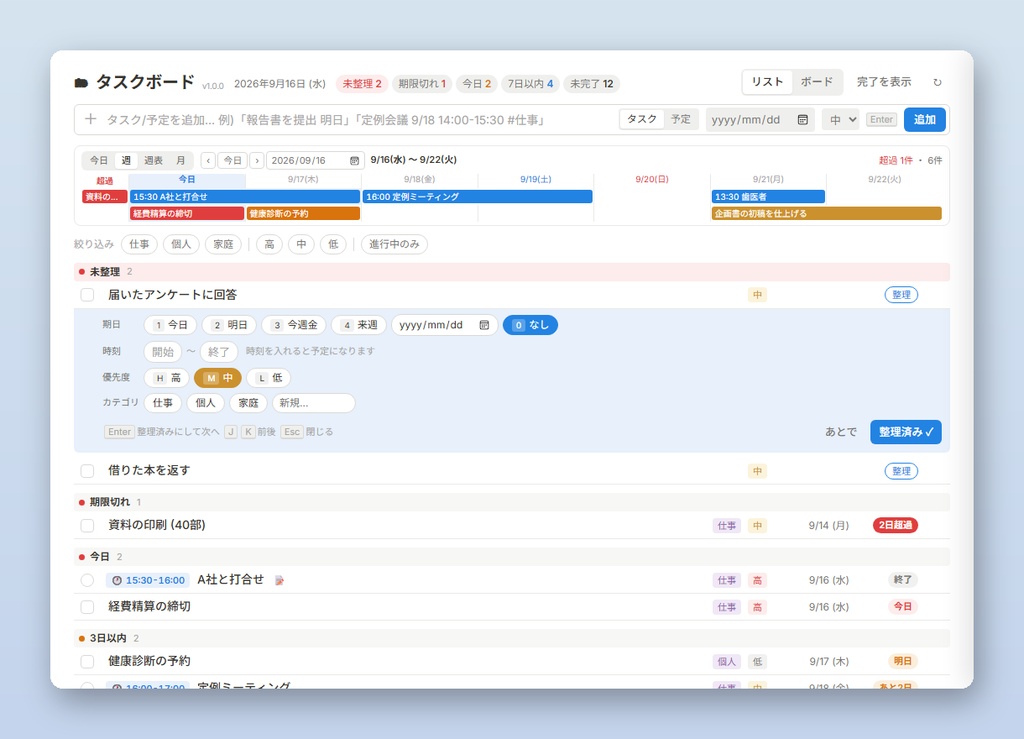
Task: Check the 届いたアンケートに回答 task checkbox
Action: click(88, 295)
